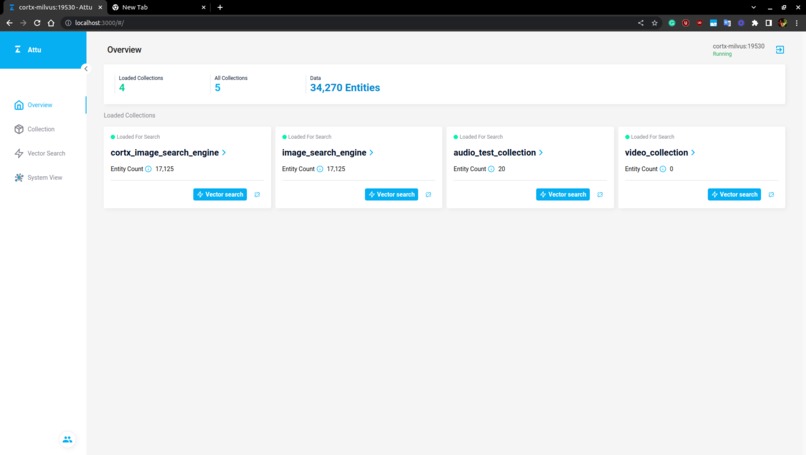Image resolution: width=806 pixels, height=455 pixels.
Task: Click the All Collections count 5
Action: (217, 88)
